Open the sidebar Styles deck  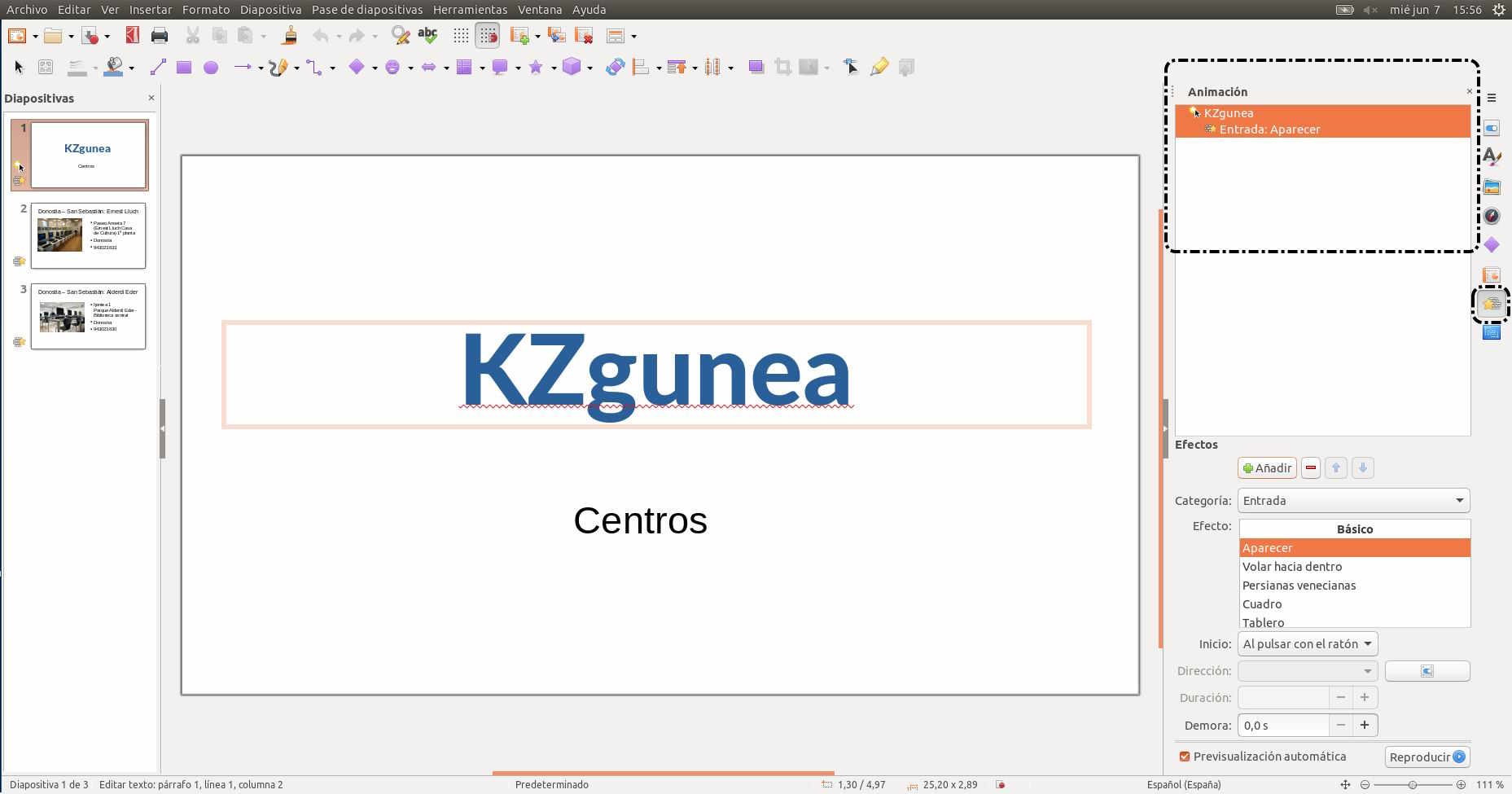1492,157
